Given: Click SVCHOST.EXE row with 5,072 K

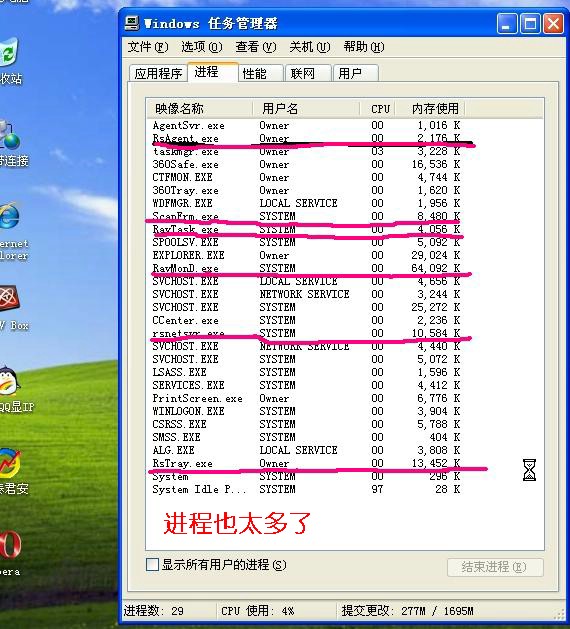Looking at the screenshot, I should click(306, 359).
